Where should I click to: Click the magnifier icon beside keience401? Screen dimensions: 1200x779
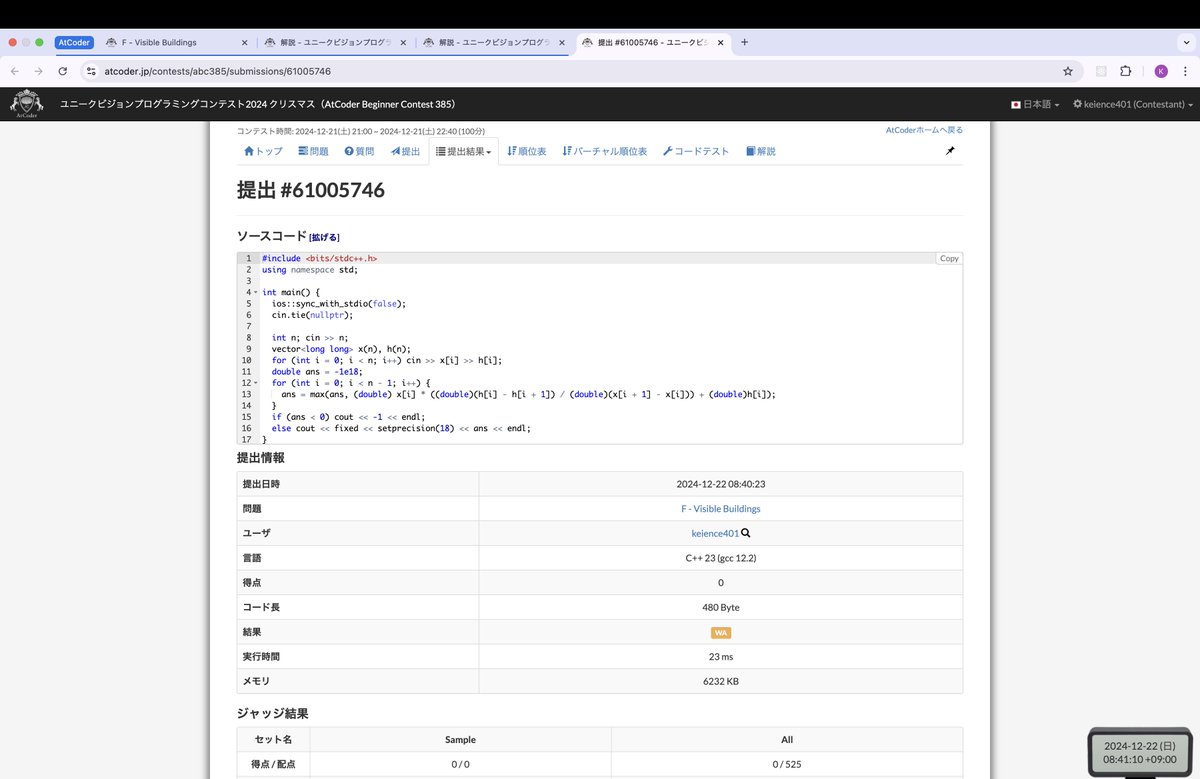coord(746,533)
